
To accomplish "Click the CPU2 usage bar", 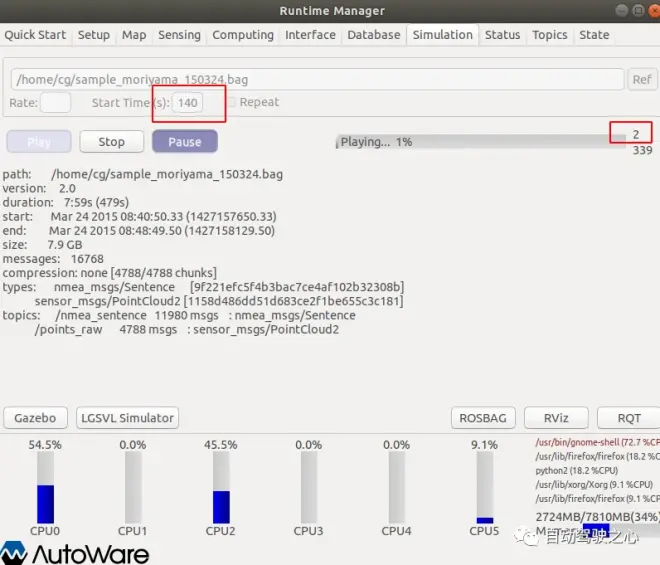I will [x=221, y=487].
